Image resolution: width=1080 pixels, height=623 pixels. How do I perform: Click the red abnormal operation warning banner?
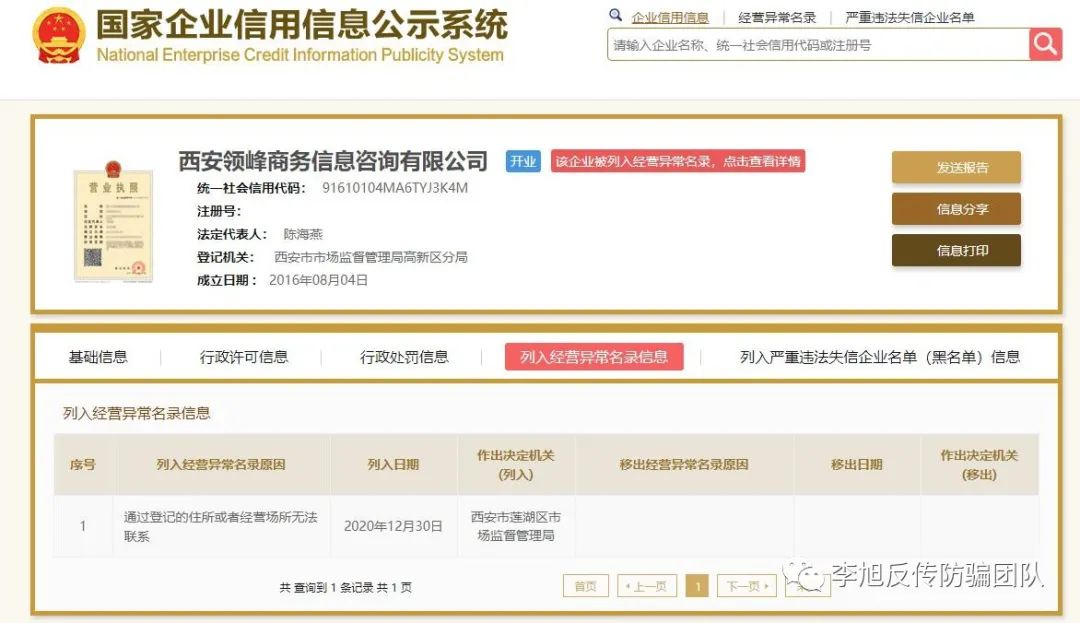click(677, 161)
